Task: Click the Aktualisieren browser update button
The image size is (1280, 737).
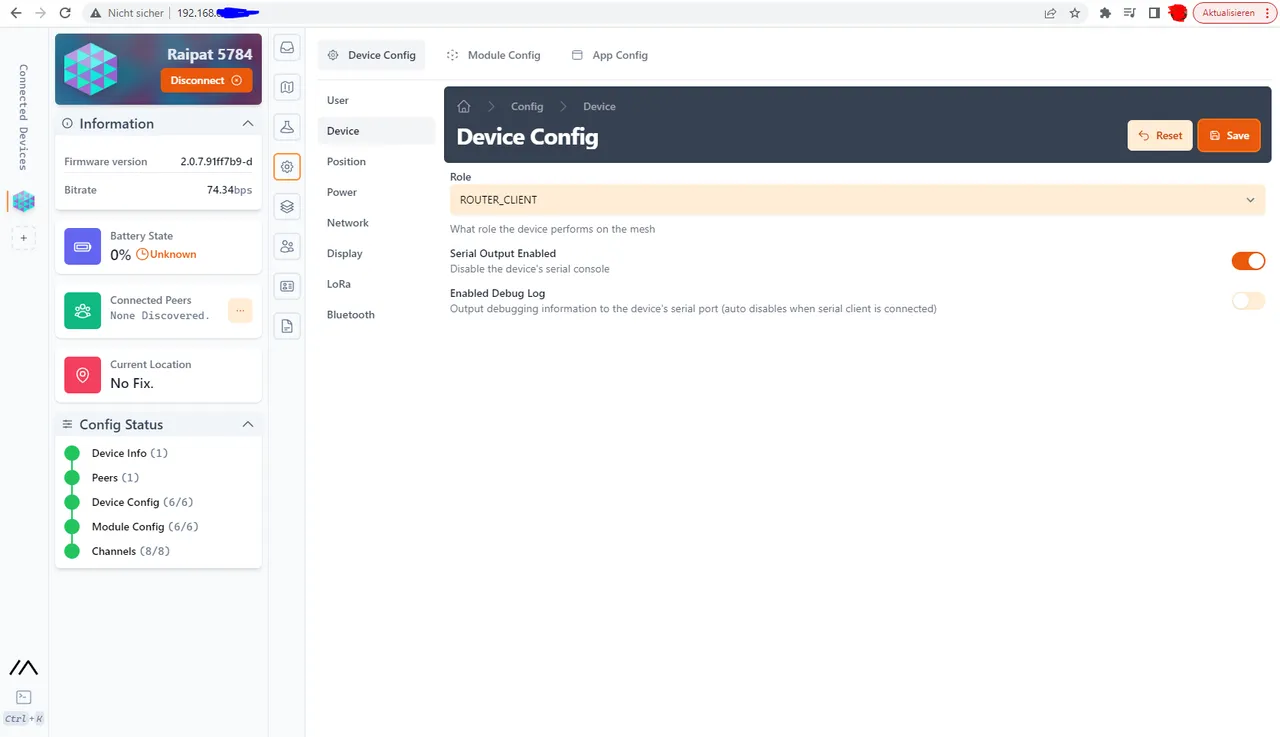Action: coord(1235,13)
